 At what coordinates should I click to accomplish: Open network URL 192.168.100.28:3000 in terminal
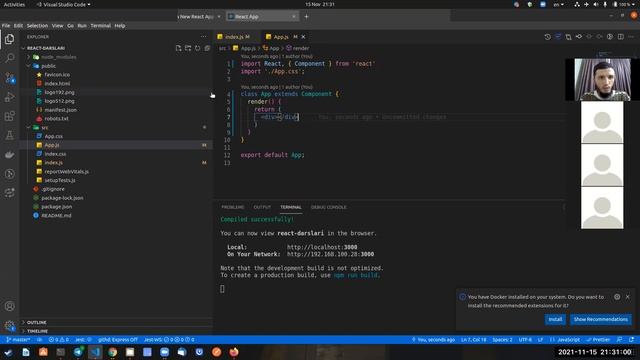tap(330, 254)
